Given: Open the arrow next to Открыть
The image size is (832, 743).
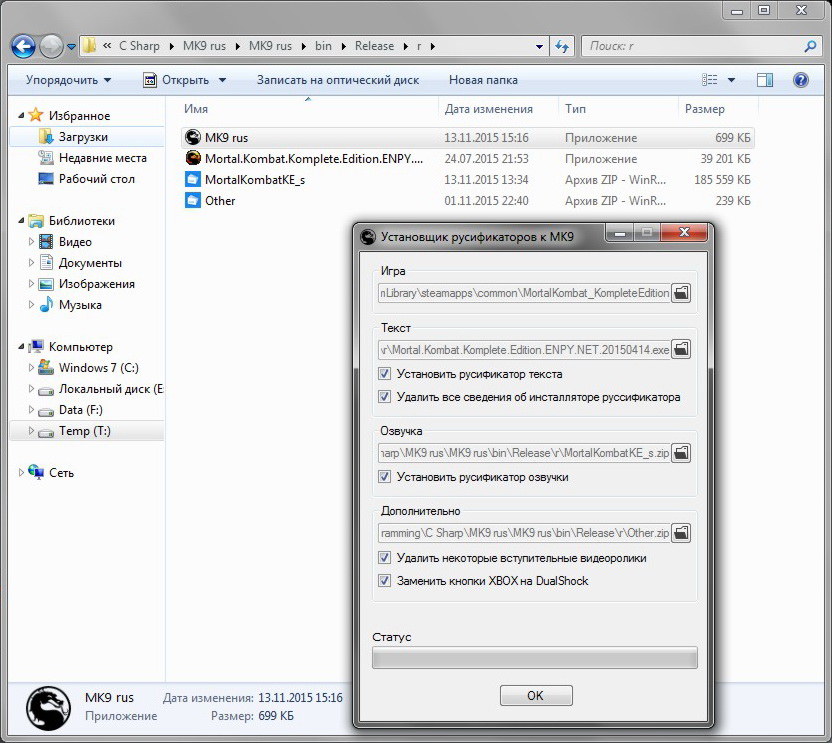Looking at the screenshot, I should (222, 80).
